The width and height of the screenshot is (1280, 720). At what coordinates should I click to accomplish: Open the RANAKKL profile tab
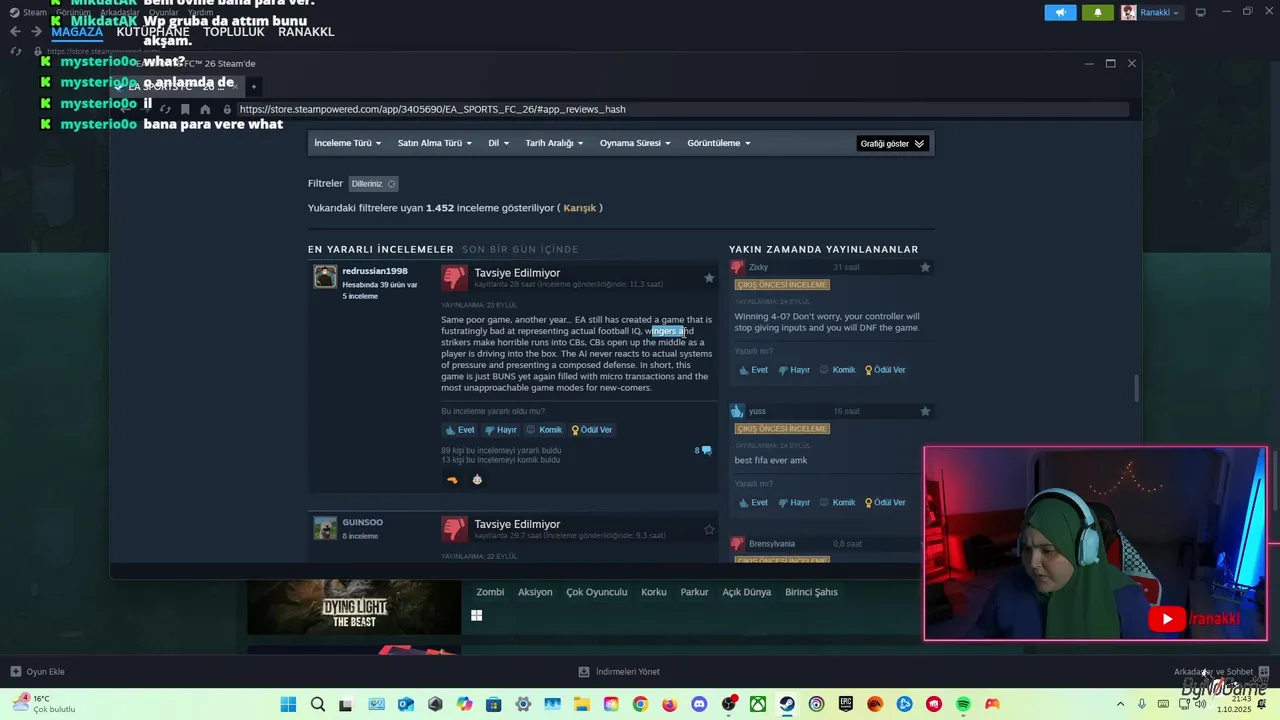(306, 32)
